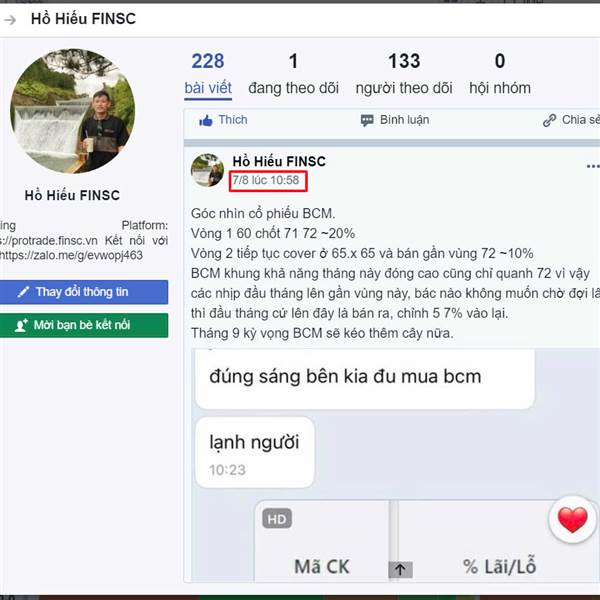This screenshot has height=600, width=600.
Task: Click the up-arrow scroll-to-top icon
Action: pos(400,570)
